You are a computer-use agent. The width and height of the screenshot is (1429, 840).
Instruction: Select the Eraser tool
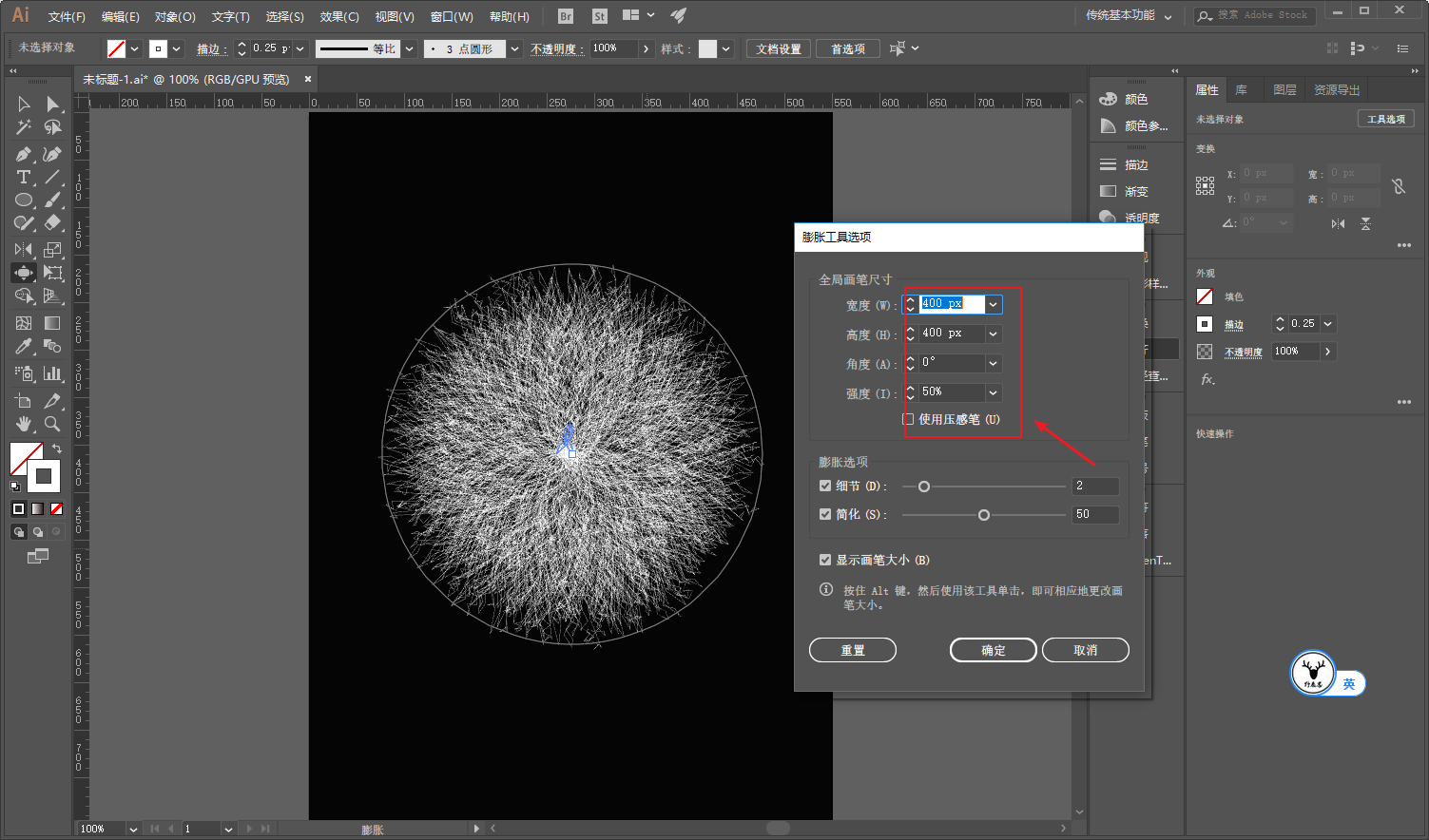(52, 223)
